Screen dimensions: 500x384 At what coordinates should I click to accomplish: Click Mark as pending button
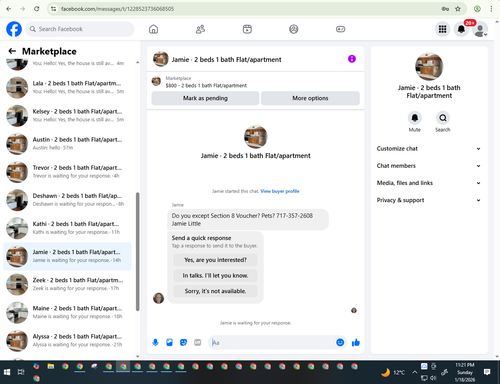click(x=205, y=98)
